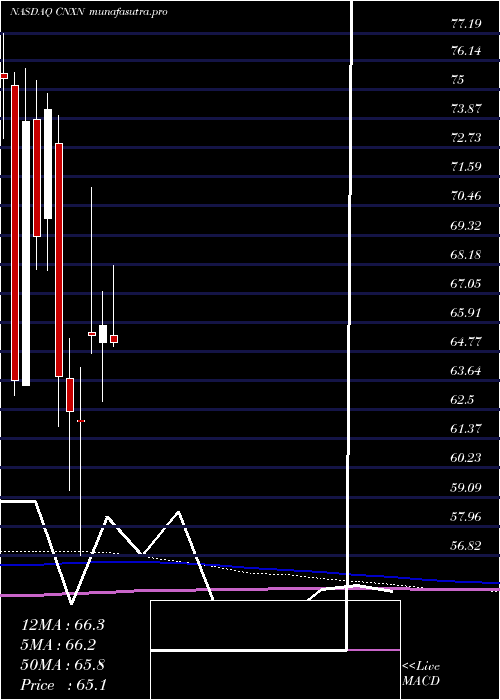This screenshot has height=700, width=500.
Task: Click the 'NASDAQ CNXN munafasutra.pro' chart title
Action: click(89, 12)
